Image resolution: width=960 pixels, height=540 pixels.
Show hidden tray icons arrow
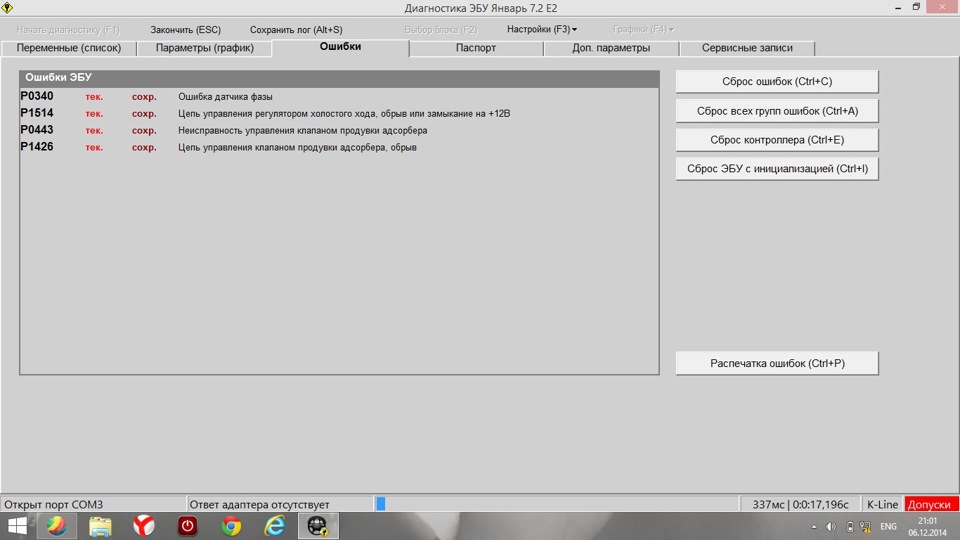pos(814,527)
